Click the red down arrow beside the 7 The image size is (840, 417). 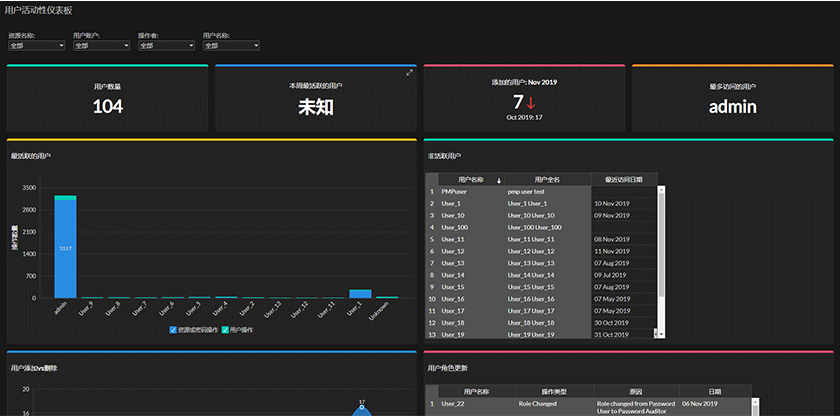(x=530, y=103)
